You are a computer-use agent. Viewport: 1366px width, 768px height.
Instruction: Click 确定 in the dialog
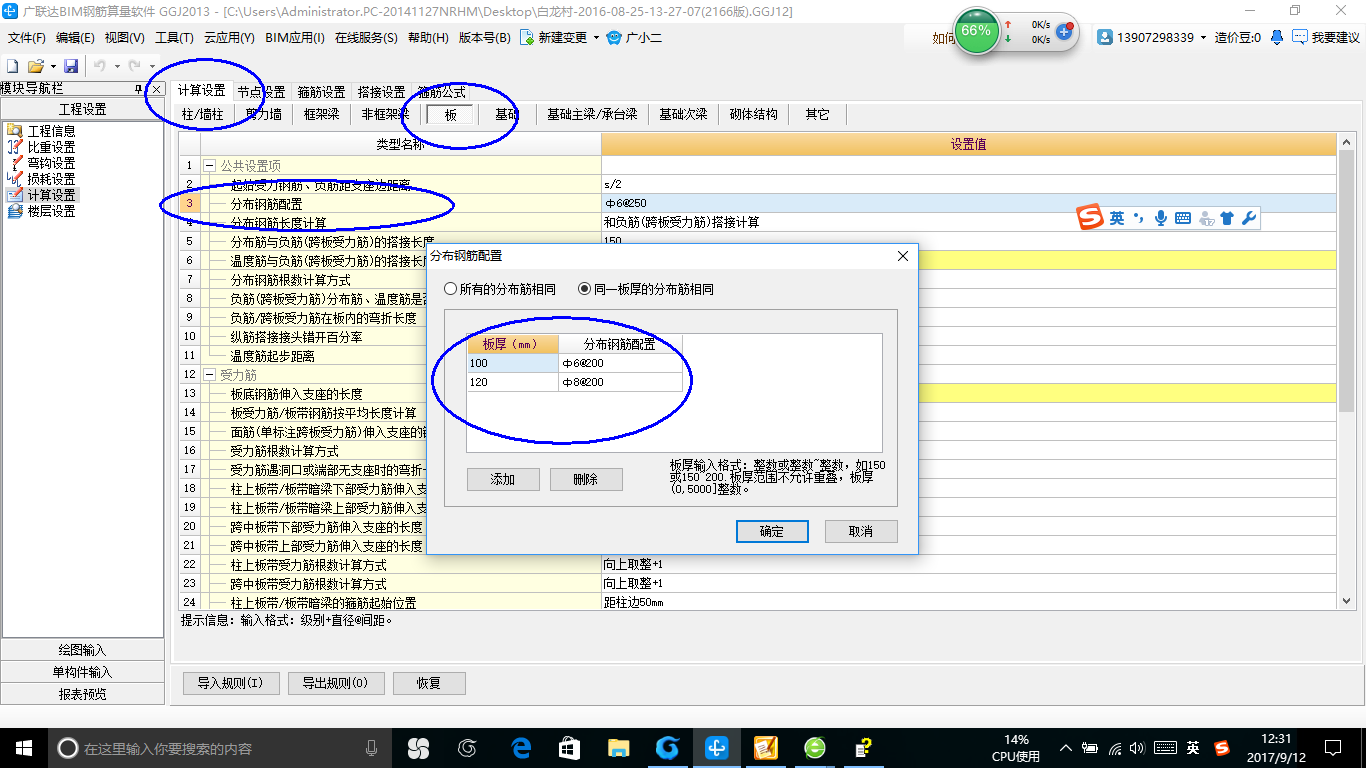772,531
